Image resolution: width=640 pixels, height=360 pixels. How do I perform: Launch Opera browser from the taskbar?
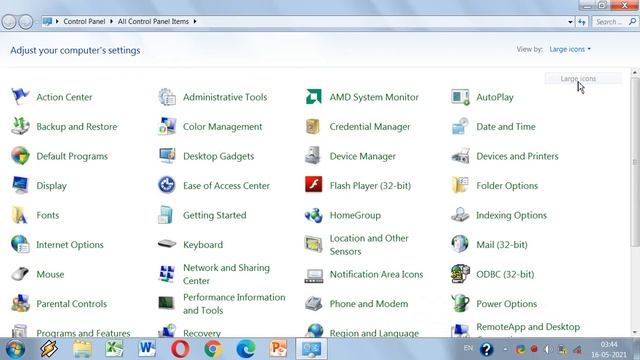180,349
